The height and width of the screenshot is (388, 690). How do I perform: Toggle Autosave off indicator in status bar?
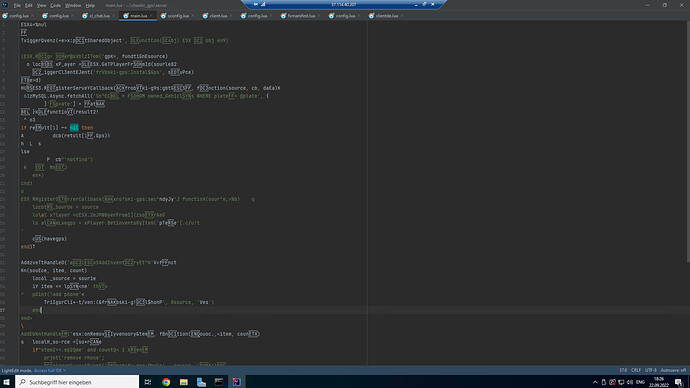(673, 370)
